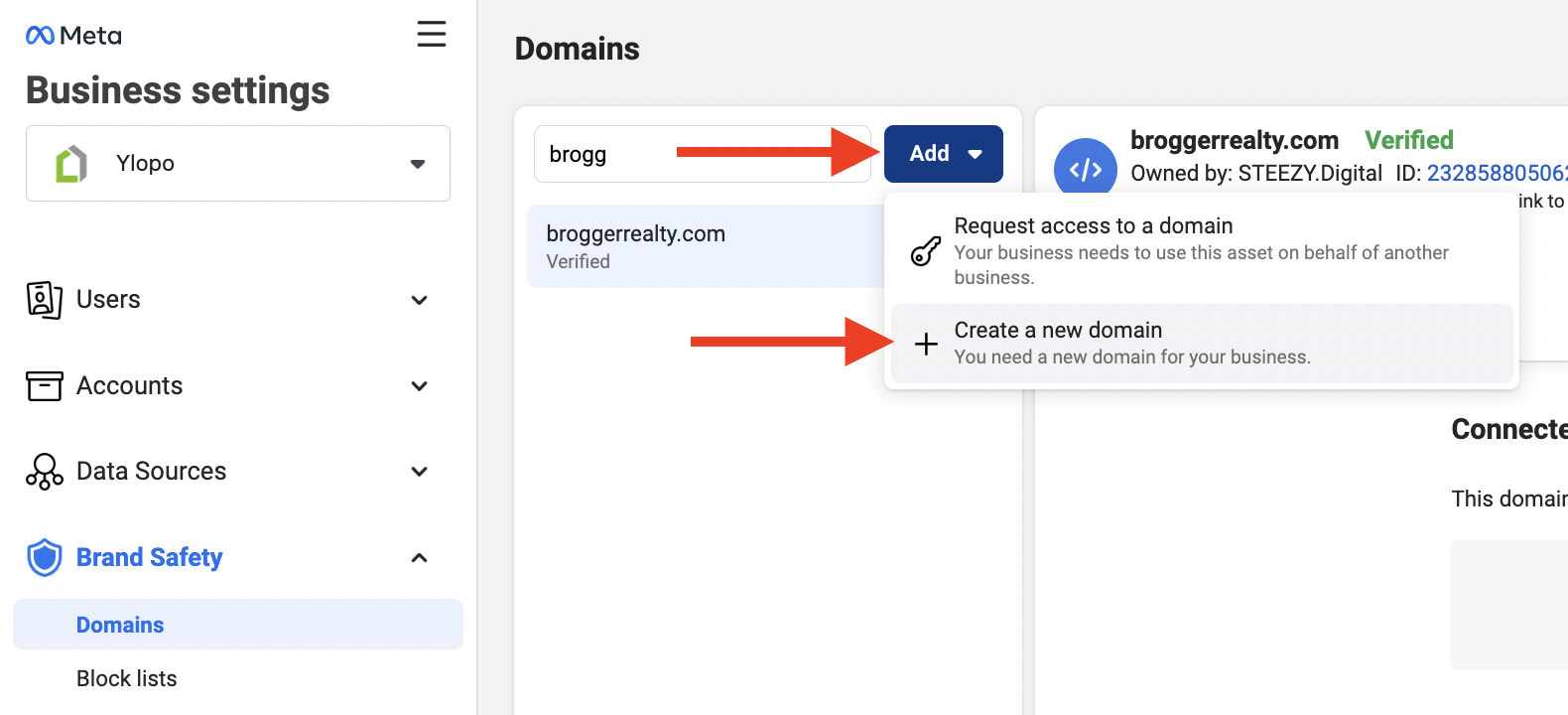Expand the Data Sources section chevron
The width and height of the screenshot is (1568, 715).
coord(420,472)
